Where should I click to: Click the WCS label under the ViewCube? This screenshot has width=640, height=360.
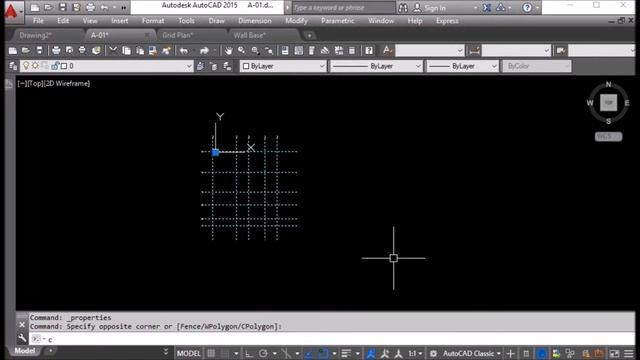pos(608,137)
